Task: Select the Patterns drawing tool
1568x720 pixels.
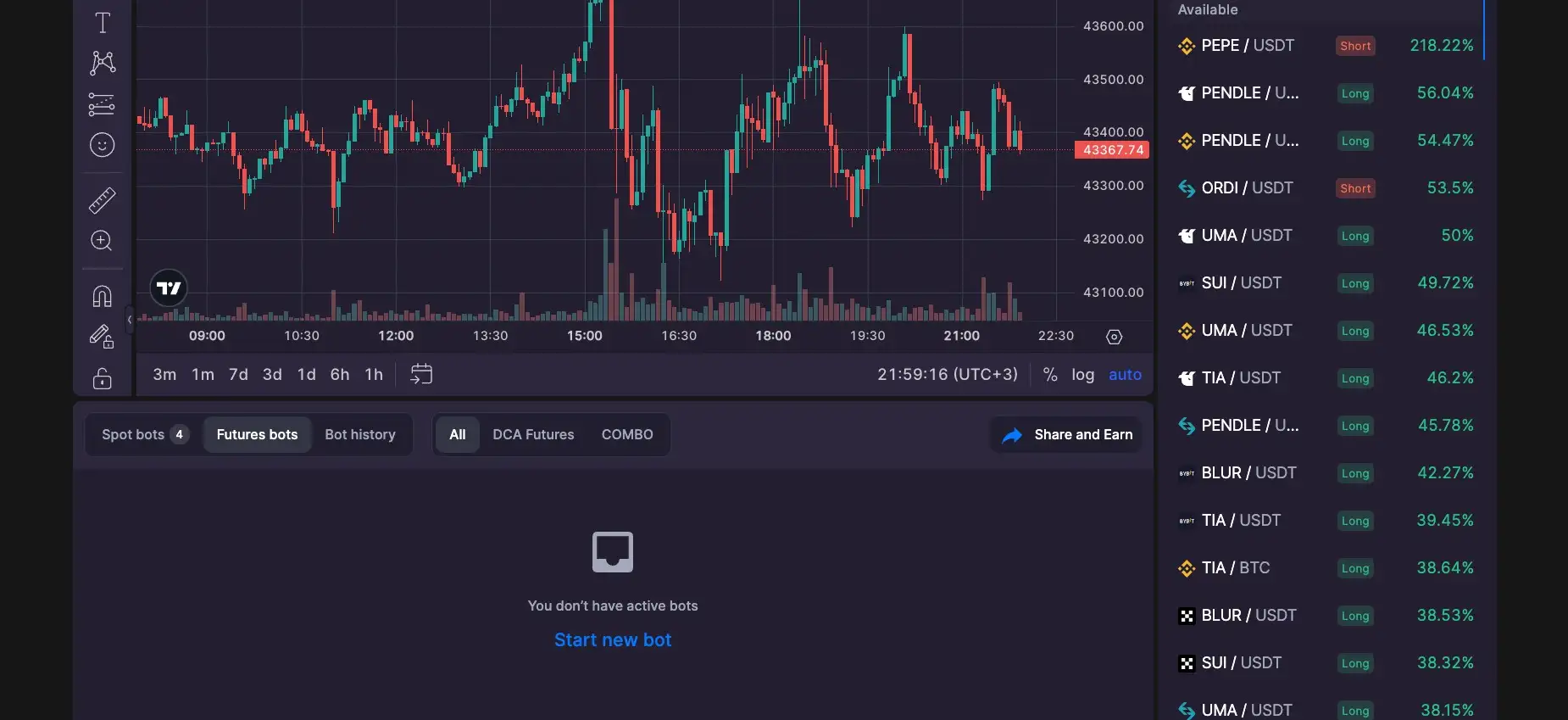Action: point(103,63)
